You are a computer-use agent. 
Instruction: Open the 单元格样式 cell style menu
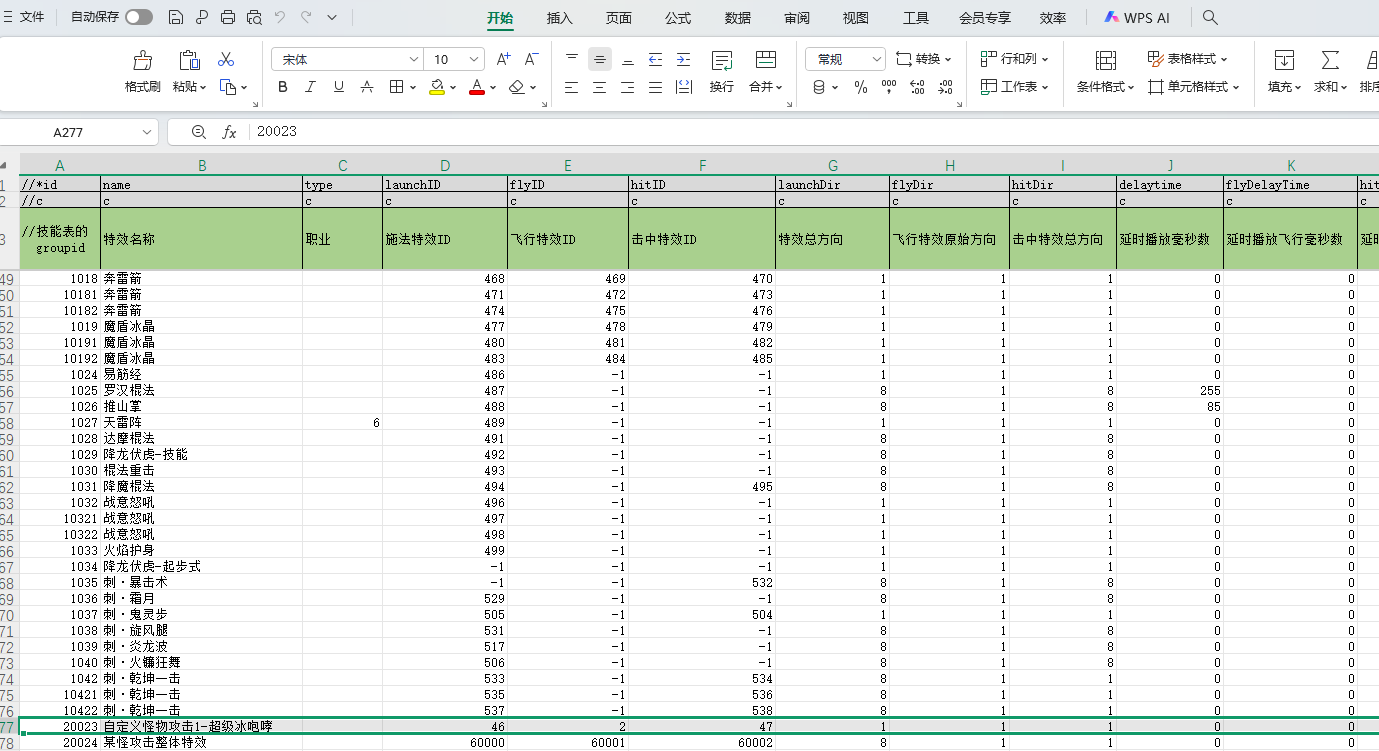click(x=1194, y=87)
